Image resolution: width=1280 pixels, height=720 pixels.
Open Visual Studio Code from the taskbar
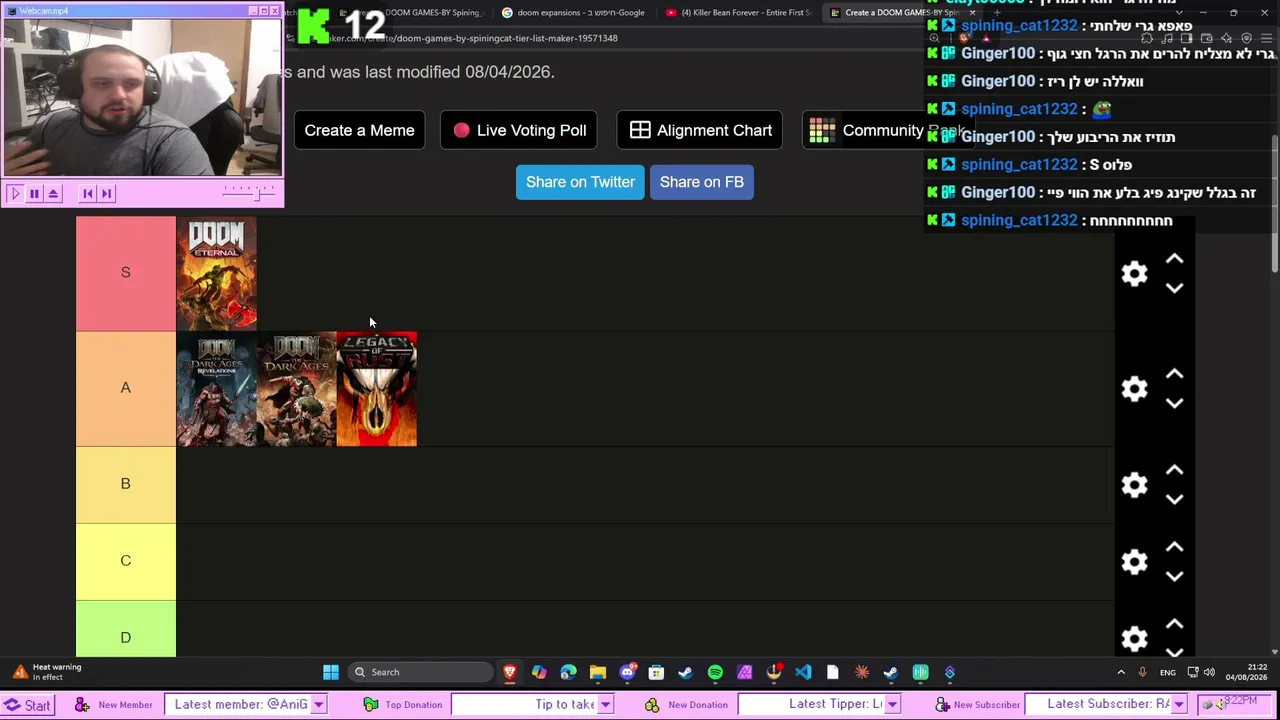pyautogui.click(x=803, y=672)
